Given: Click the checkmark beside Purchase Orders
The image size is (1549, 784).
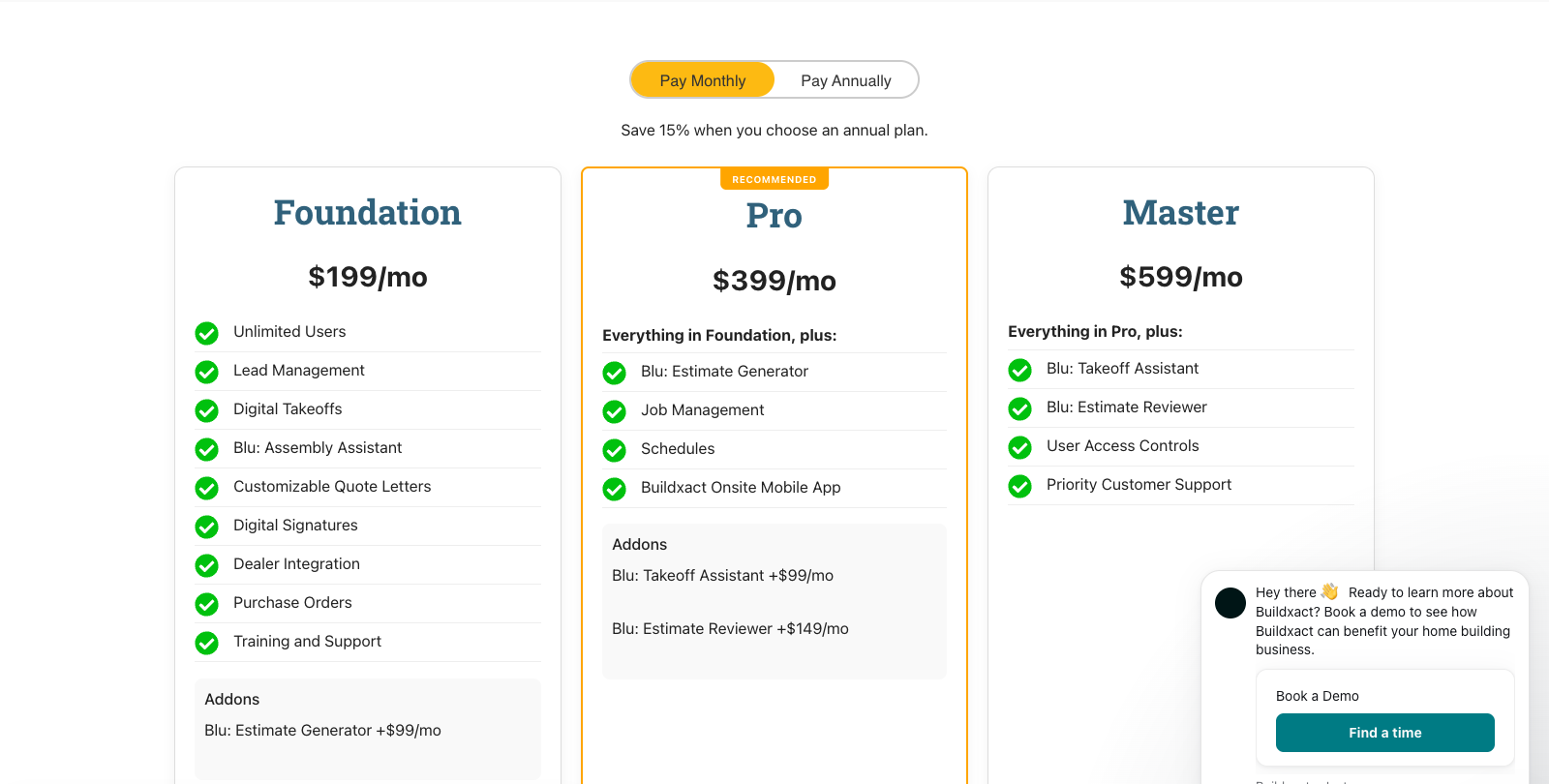Looking at the screenshot, I should point(206,604).
